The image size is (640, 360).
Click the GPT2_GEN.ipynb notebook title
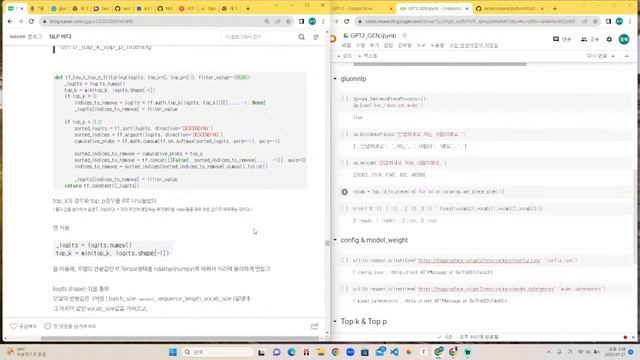(373, 36)
